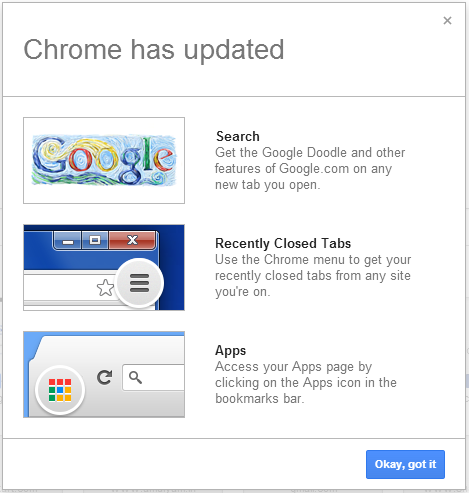Click the Okay, got it button
The image size is (469, 493).
click(405, 464)
